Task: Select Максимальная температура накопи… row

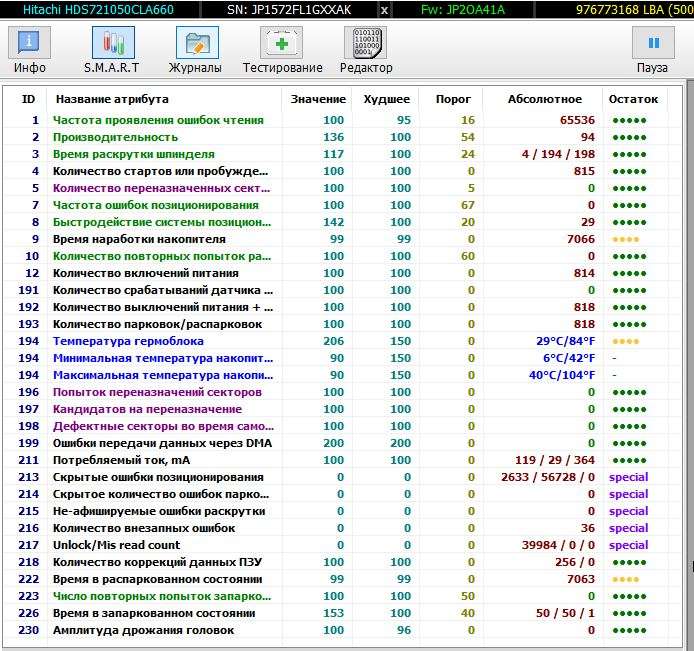Action: [341, 375]
